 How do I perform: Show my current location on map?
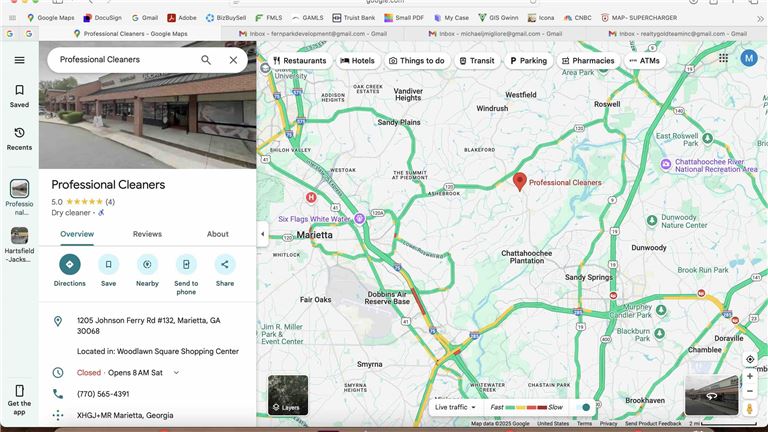(750, 359)
